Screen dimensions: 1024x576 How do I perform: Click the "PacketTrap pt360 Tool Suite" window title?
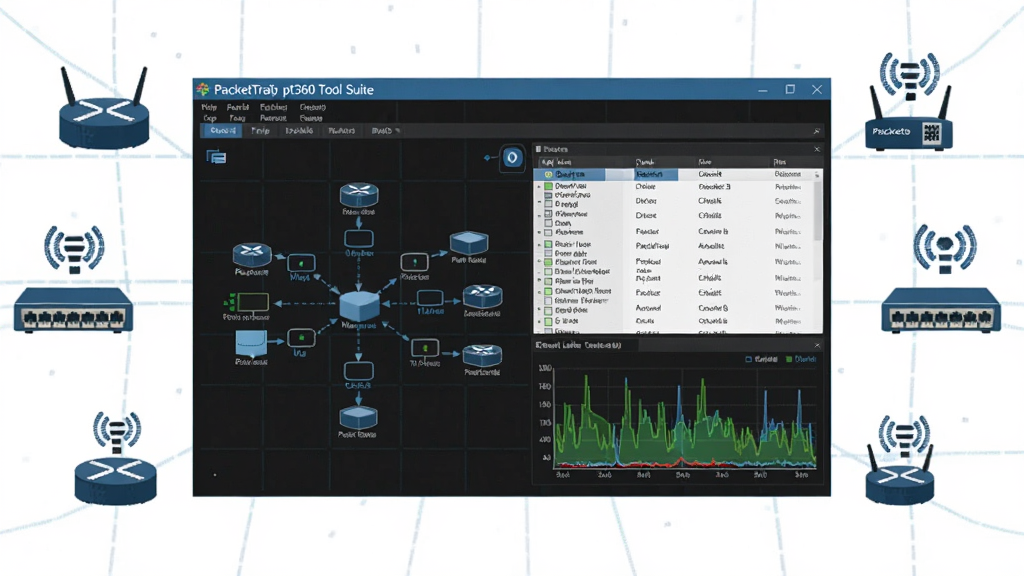point(294,89)
